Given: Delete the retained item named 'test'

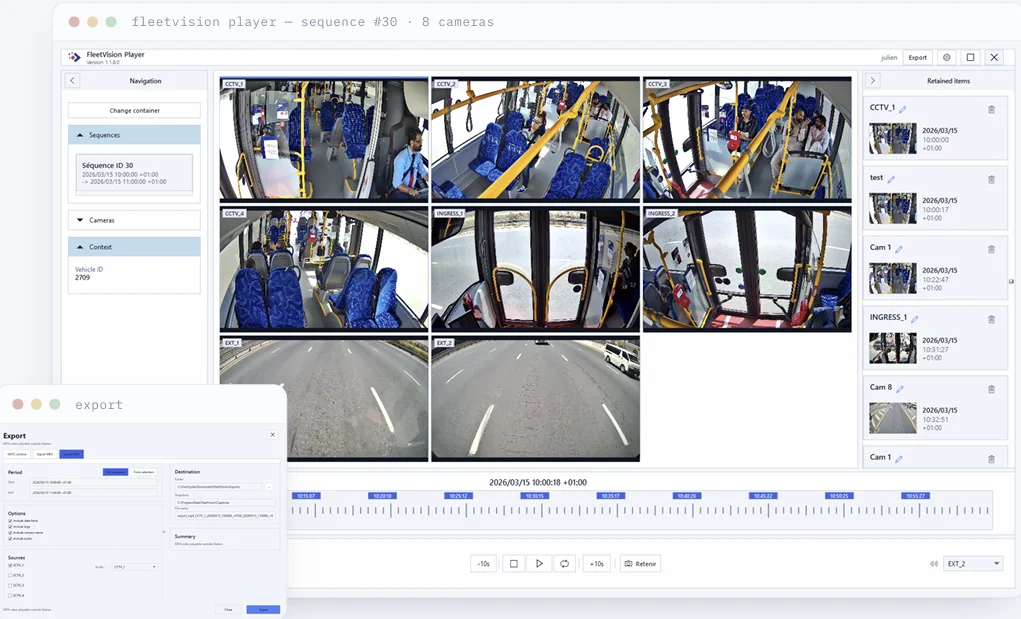Looking at the screenshot, I should tap(991, 179).
